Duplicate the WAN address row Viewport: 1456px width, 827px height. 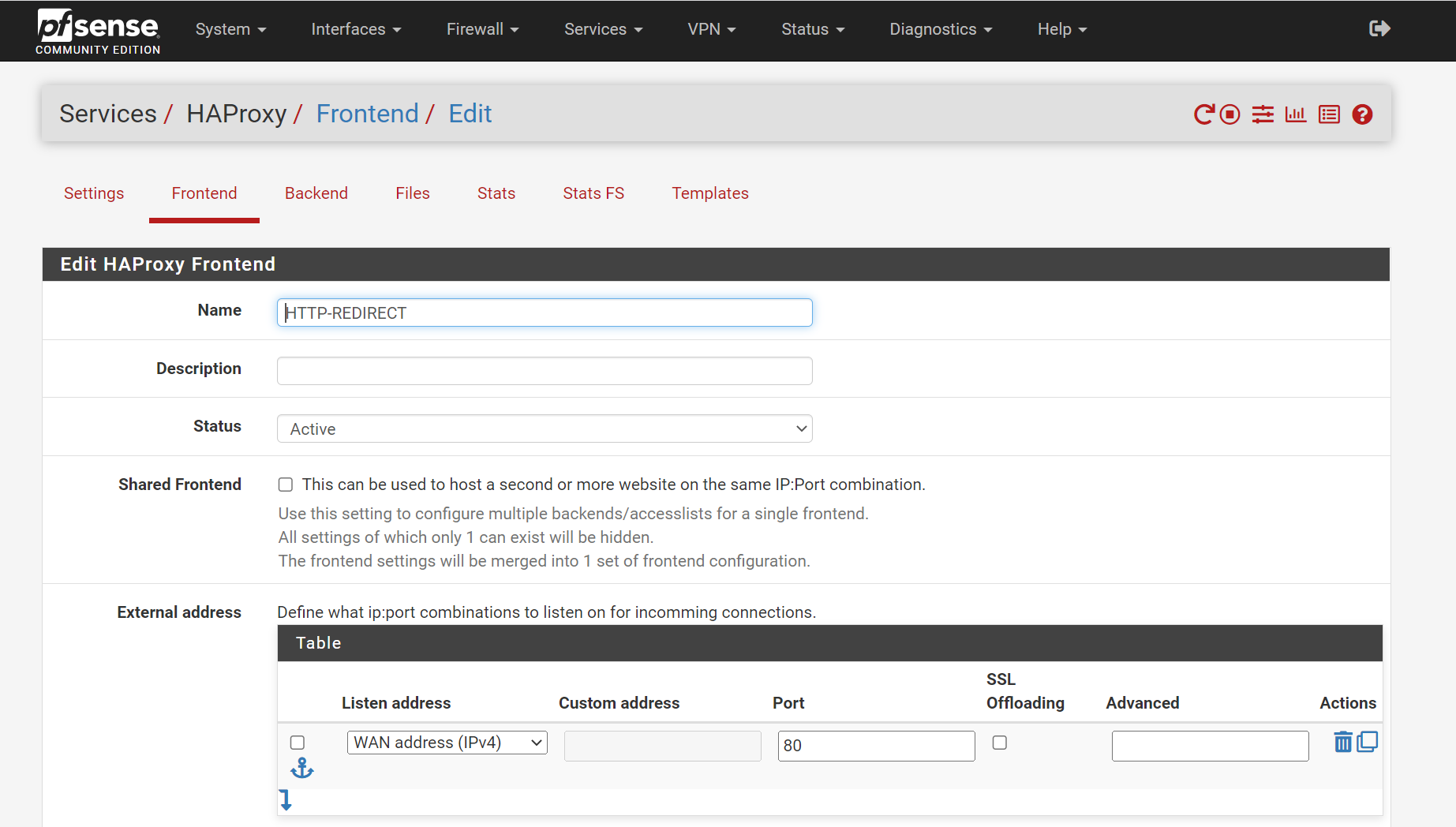pyautogui.click(x=1368, y=742)
